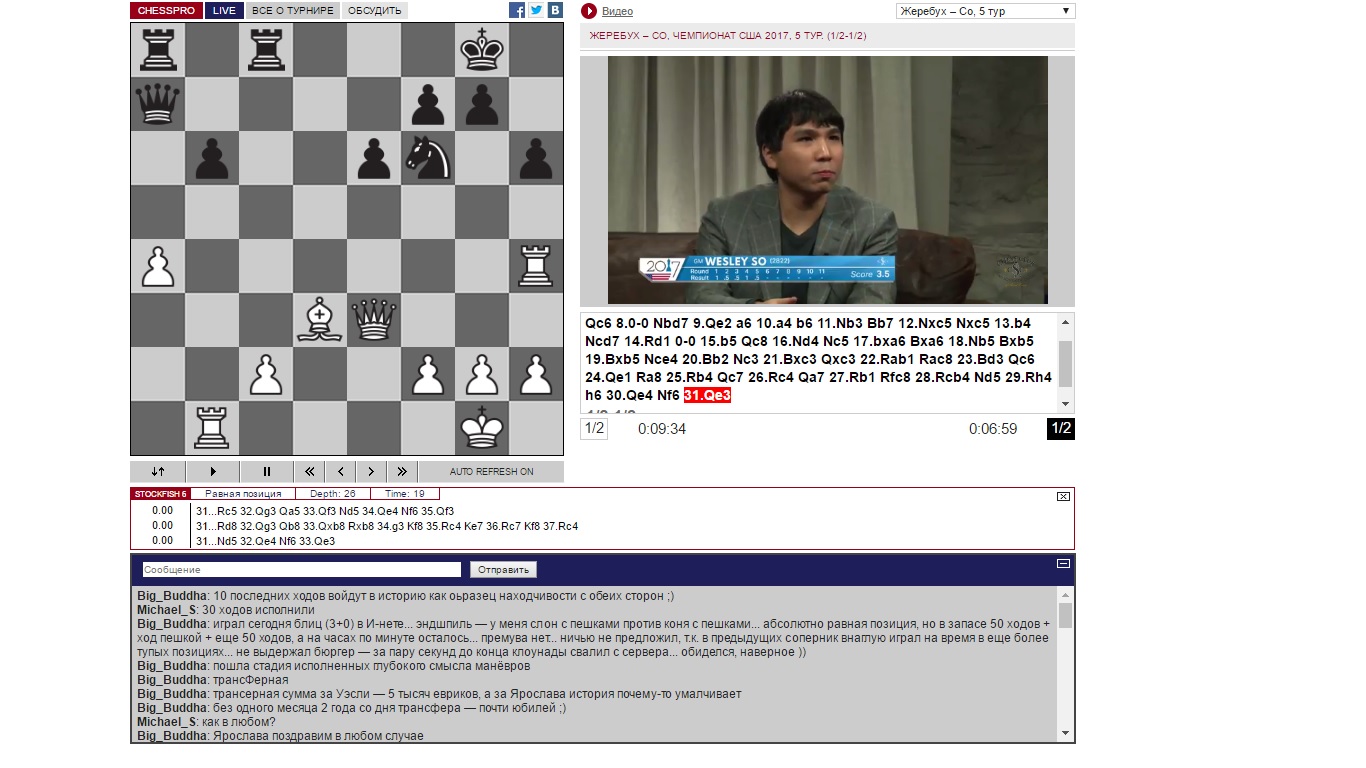
Task: Collapse the chat panel
Action: [1064, 564]
